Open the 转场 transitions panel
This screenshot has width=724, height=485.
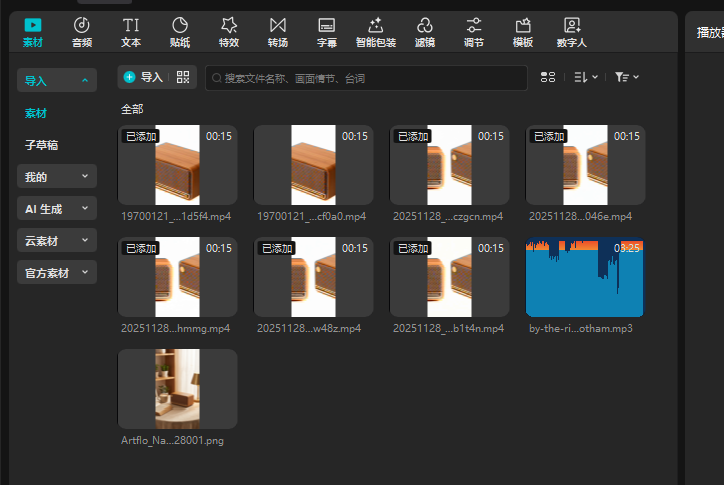tap(278, 32)
